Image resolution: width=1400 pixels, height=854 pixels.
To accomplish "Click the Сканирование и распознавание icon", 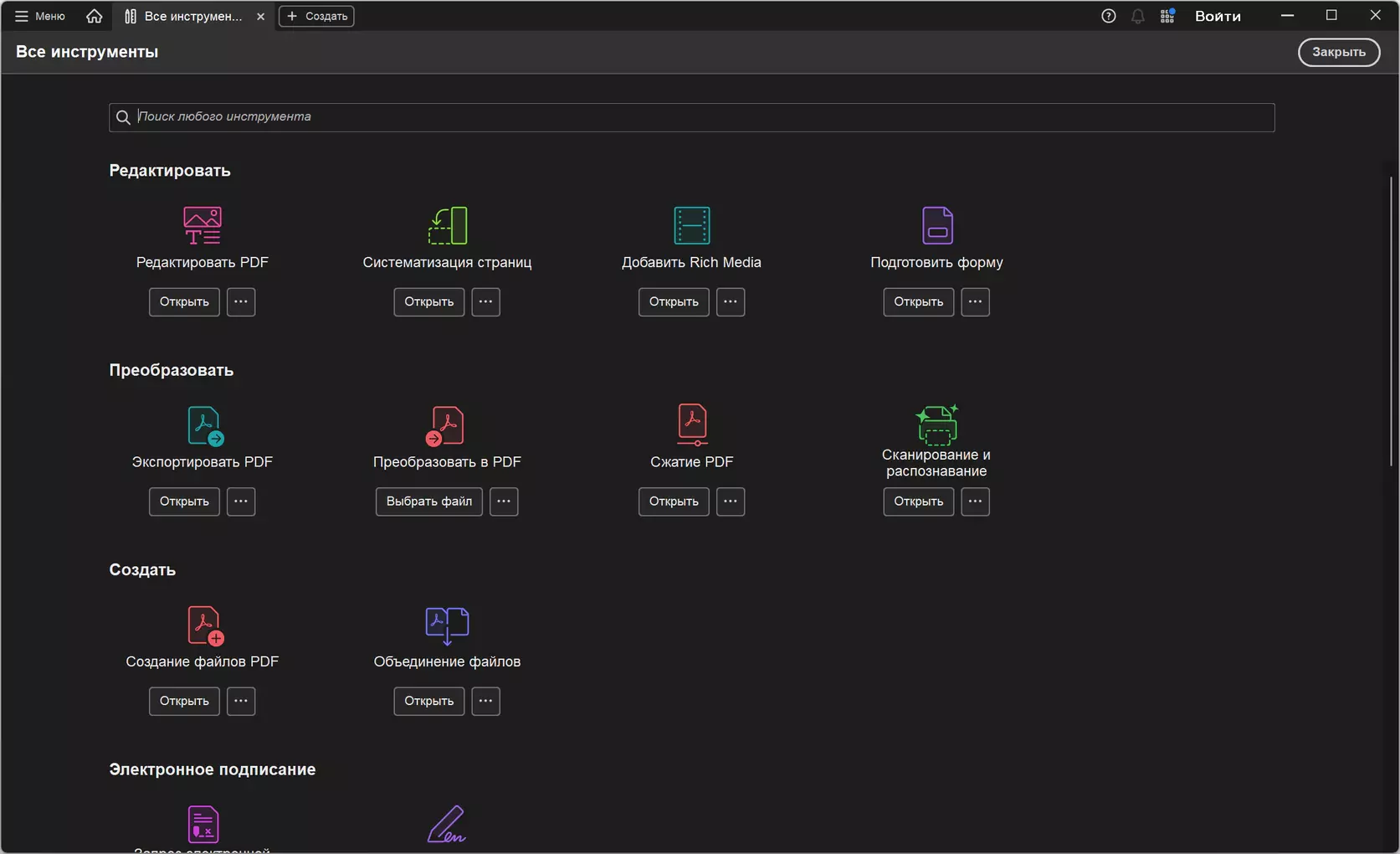I will tap(936, 424).
